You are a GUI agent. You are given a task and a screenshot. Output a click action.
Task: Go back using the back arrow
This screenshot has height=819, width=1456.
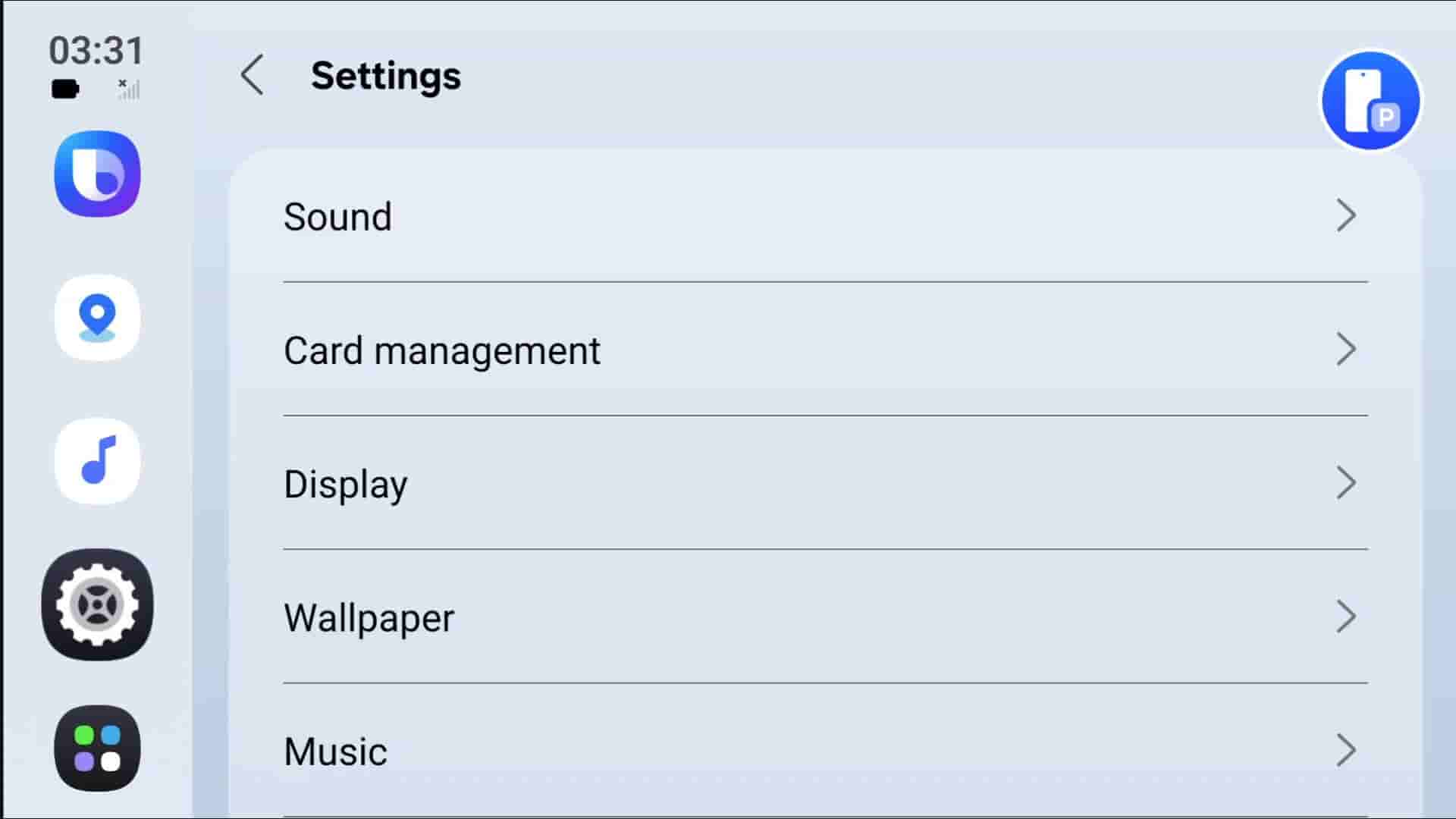253,75
